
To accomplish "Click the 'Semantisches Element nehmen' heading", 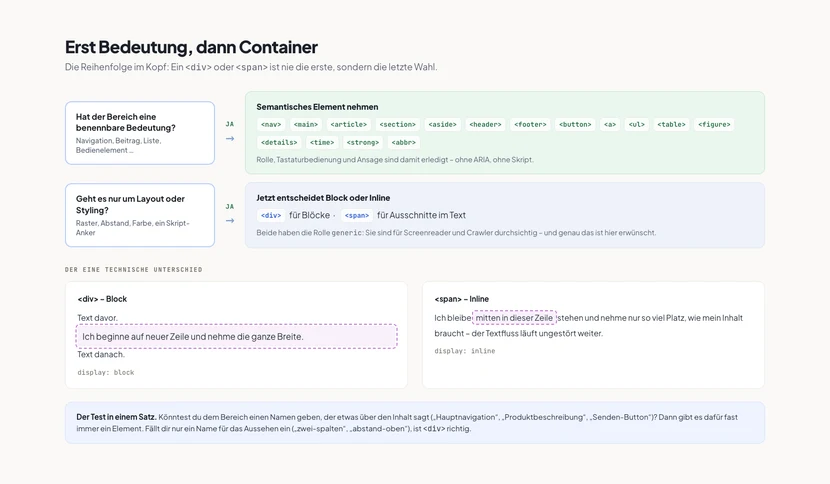I will click(317, 107).
